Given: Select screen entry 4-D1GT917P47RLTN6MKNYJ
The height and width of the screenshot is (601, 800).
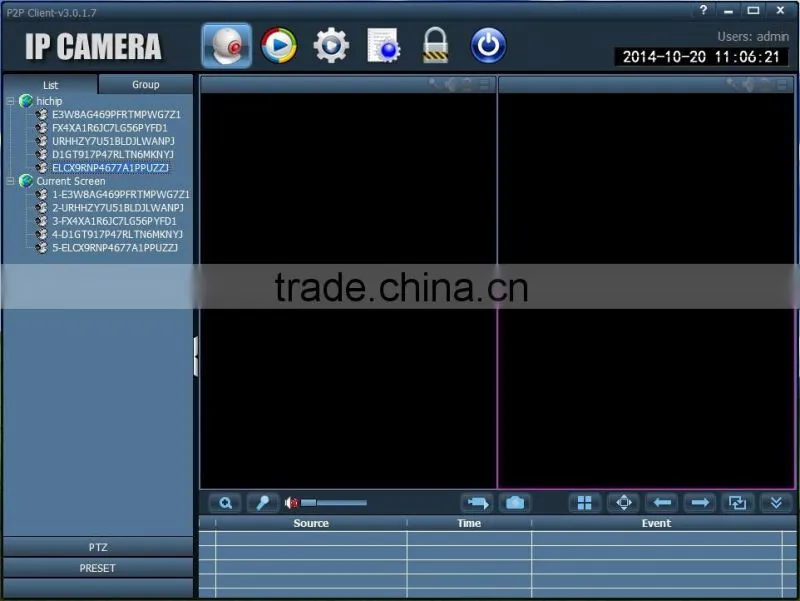Looking at the screenshot, I should [117, 234].
